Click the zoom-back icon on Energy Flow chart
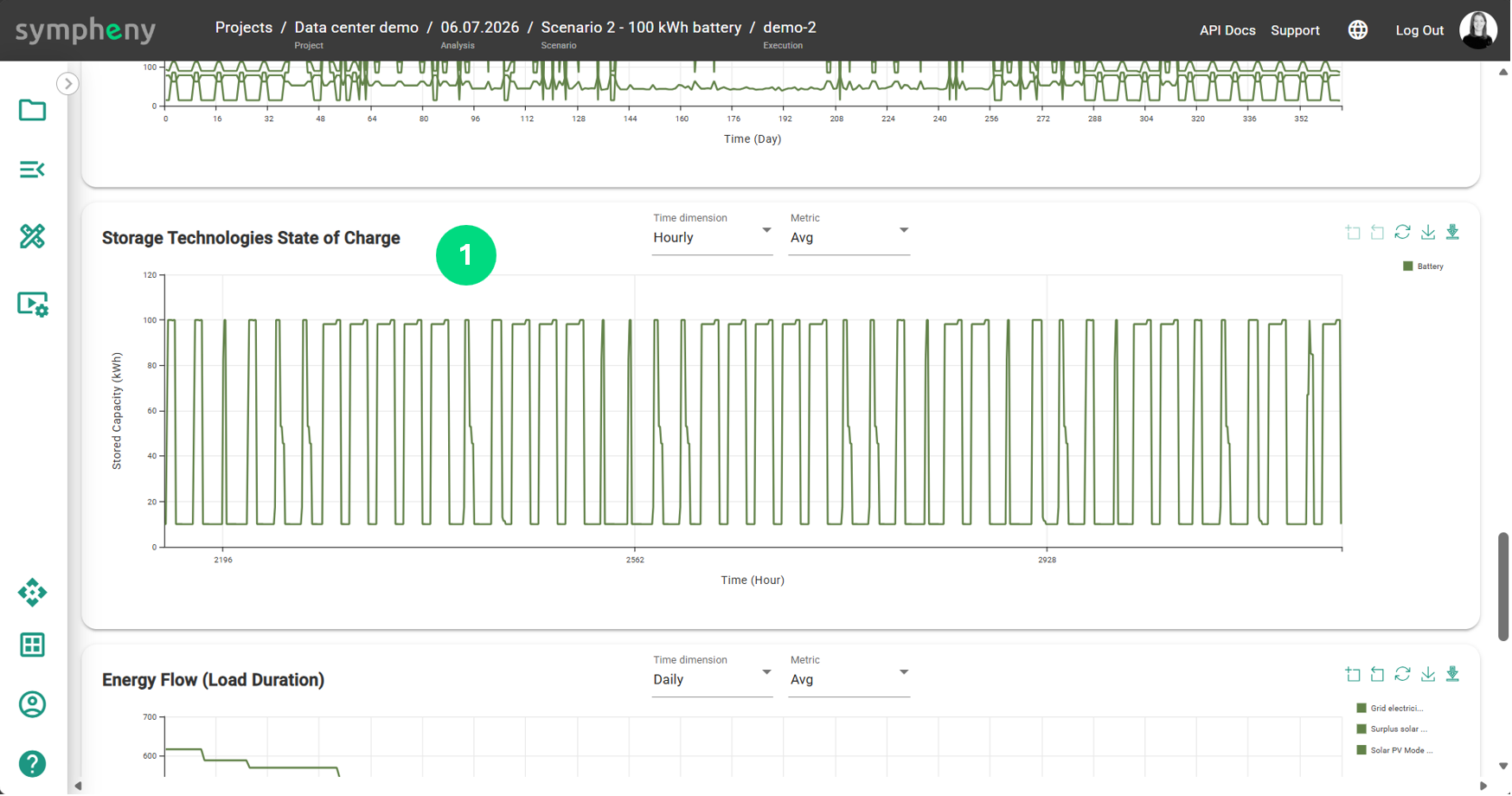 1378,674
